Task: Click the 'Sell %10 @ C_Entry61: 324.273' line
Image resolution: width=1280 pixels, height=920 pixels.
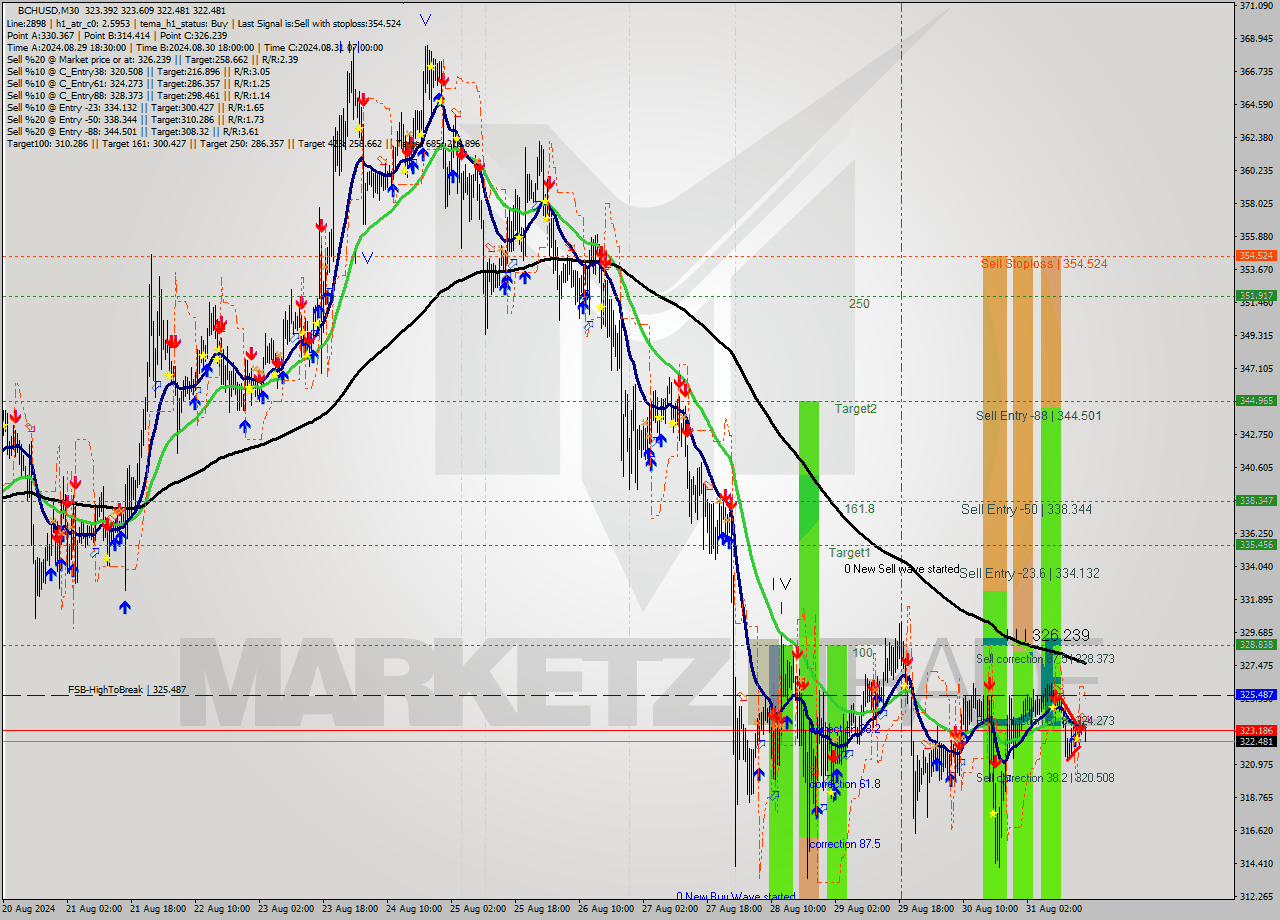Action: click(x=138, y=84)
